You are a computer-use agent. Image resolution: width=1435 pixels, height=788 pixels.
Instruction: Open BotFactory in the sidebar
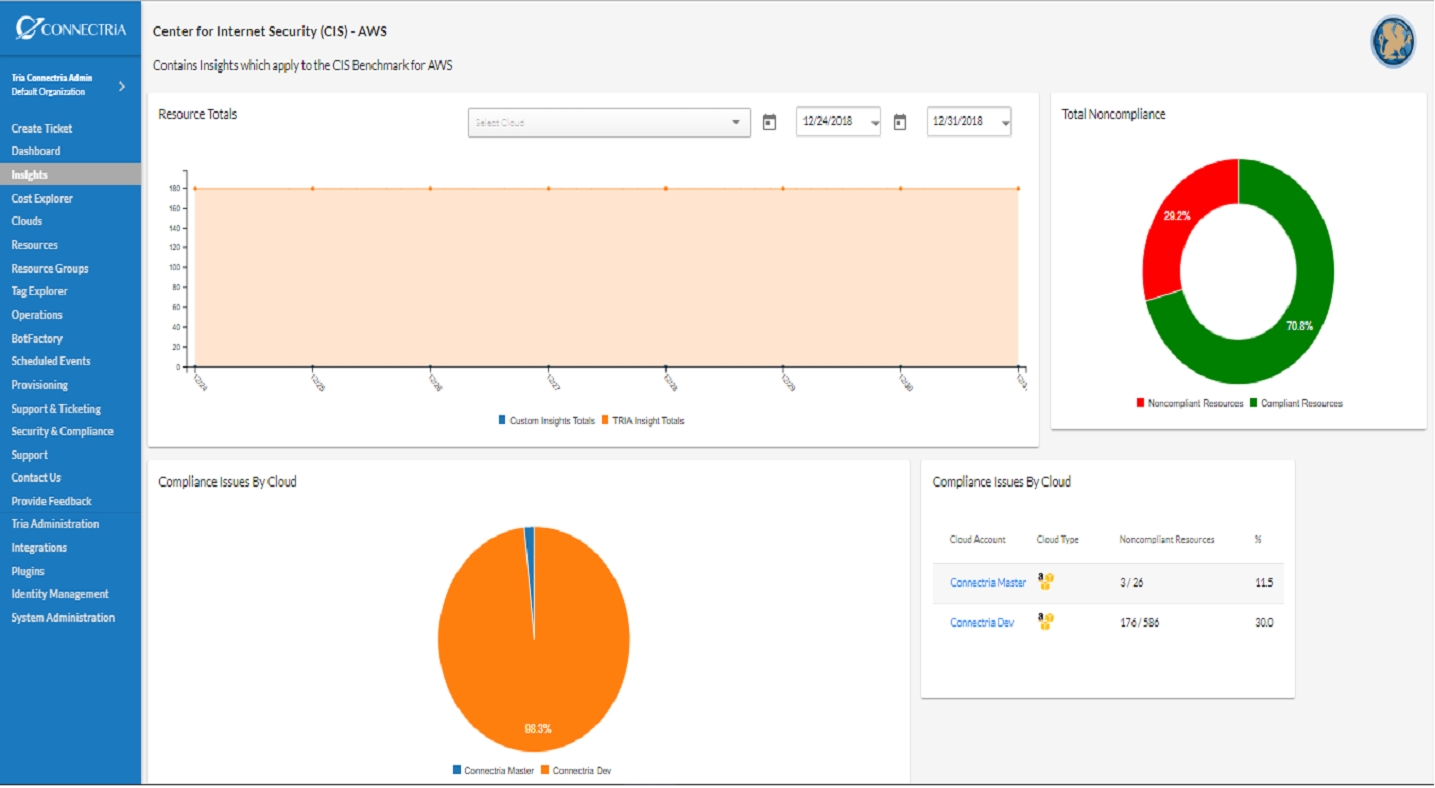pos(37,338)
